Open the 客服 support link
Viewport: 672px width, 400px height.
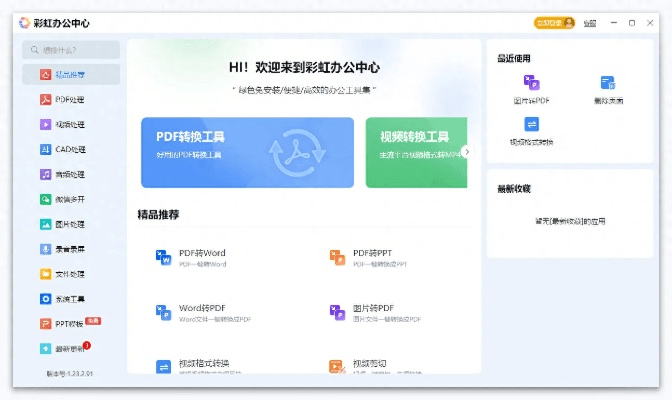(590, 23)
